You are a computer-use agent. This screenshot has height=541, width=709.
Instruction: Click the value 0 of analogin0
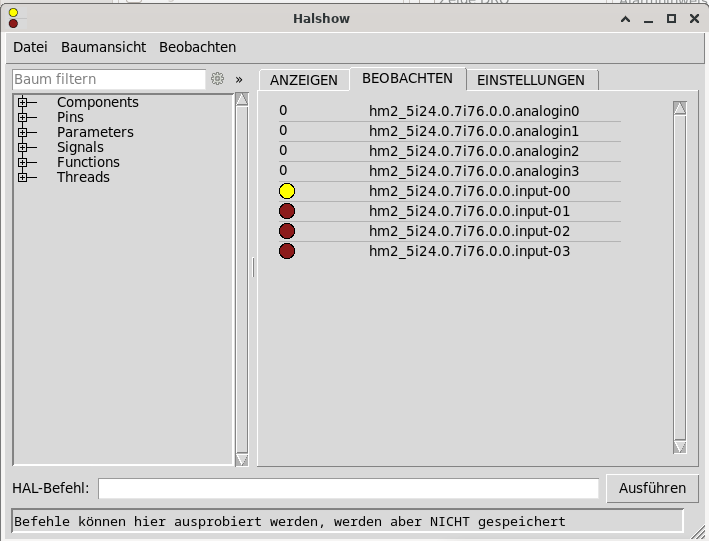283,110
